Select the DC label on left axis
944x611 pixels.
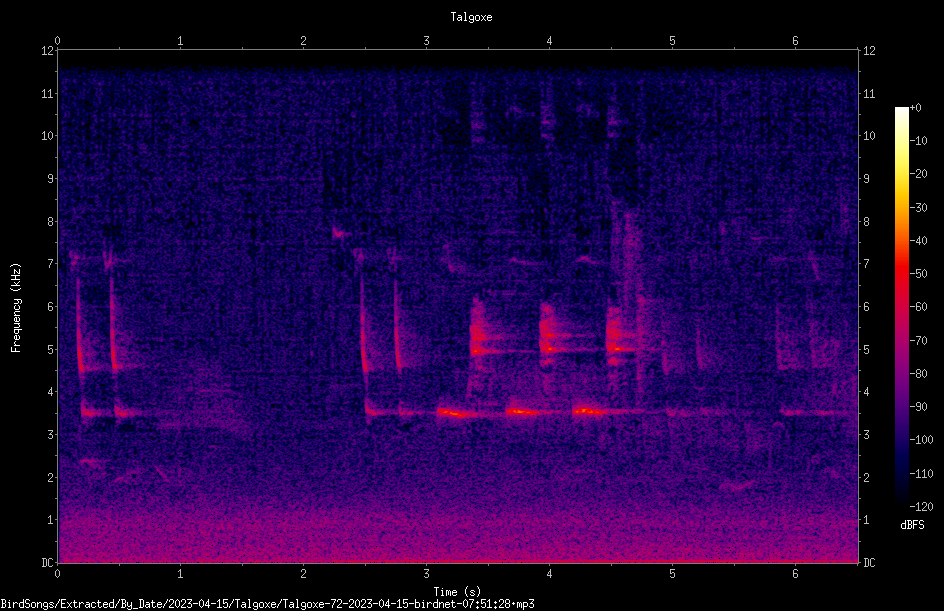[x=48, y=562]
